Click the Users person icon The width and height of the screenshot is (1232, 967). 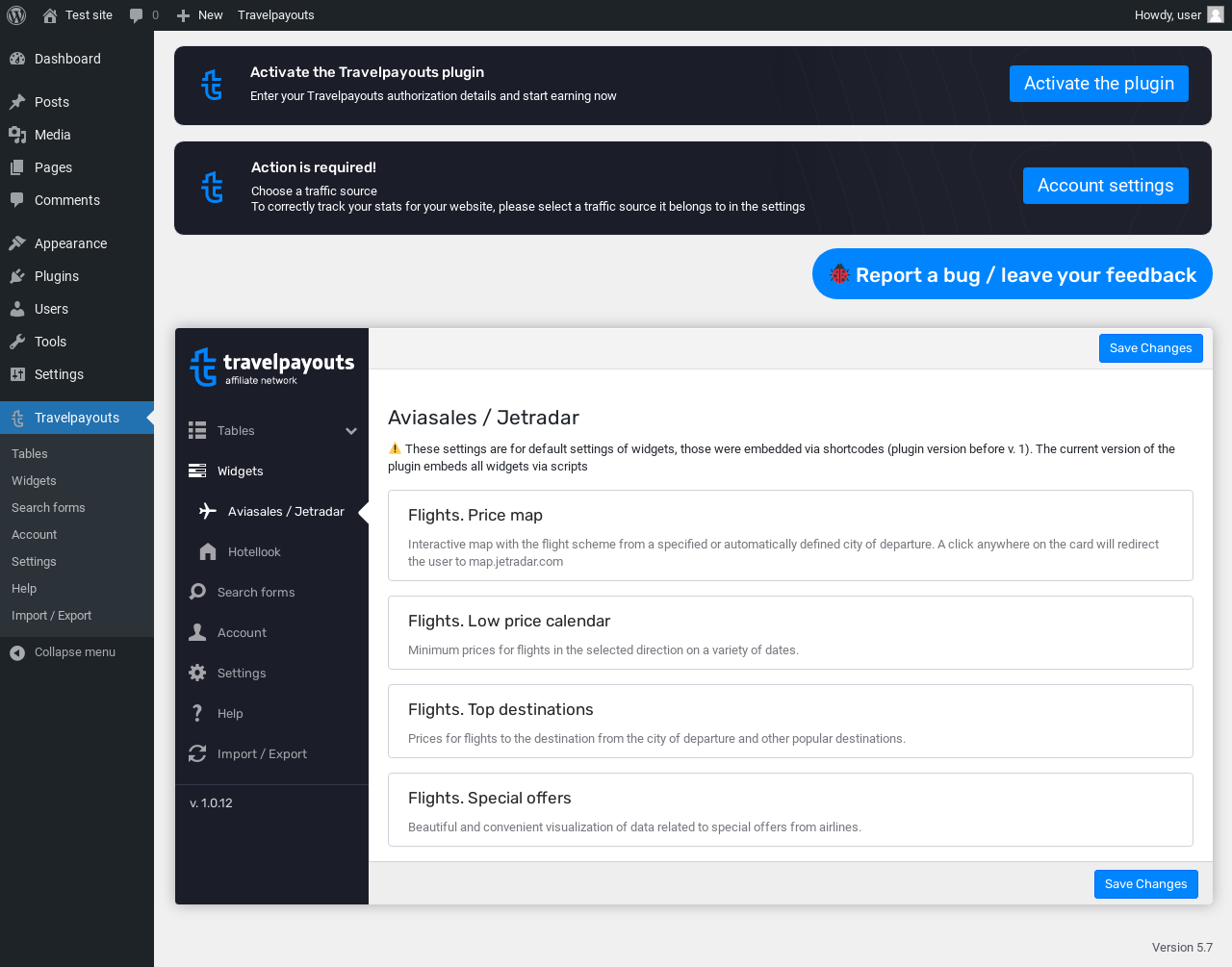click(17, 309)
